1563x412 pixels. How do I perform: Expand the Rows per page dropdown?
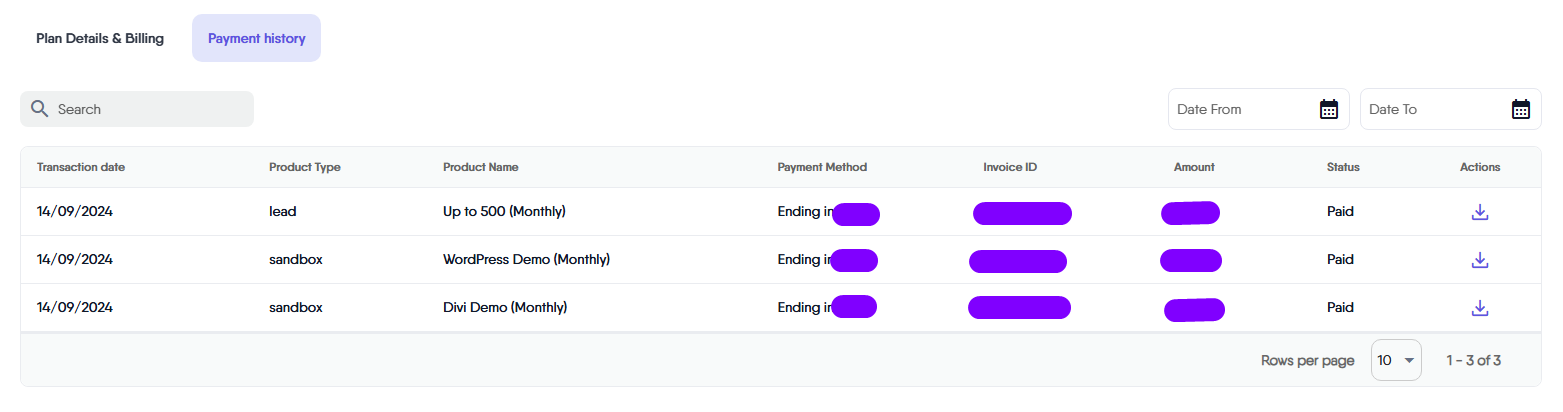1396,360
